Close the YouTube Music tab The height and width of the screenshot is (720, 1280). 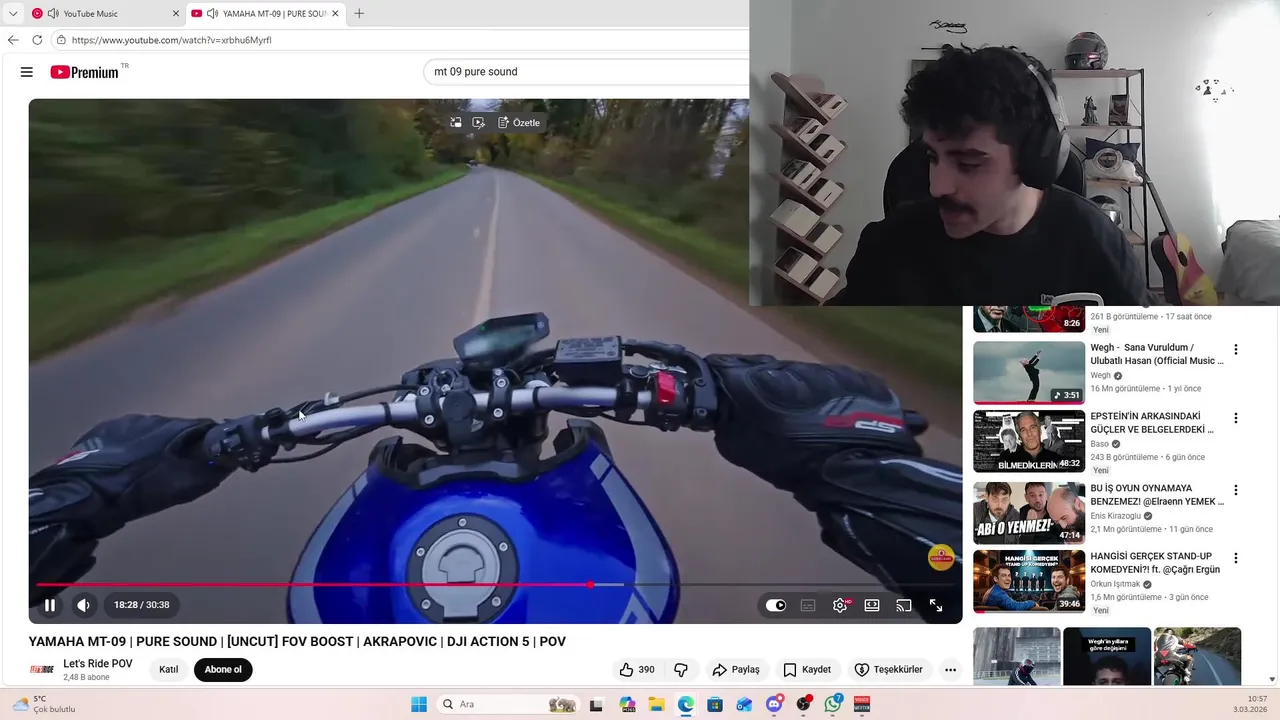pos(176,14)
